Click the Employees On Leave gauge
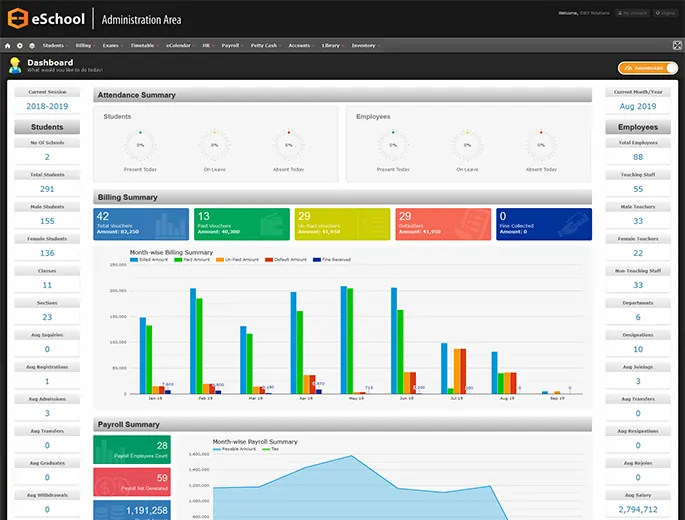Viewport: 685px width, 520px height. (x=467, y=145)
